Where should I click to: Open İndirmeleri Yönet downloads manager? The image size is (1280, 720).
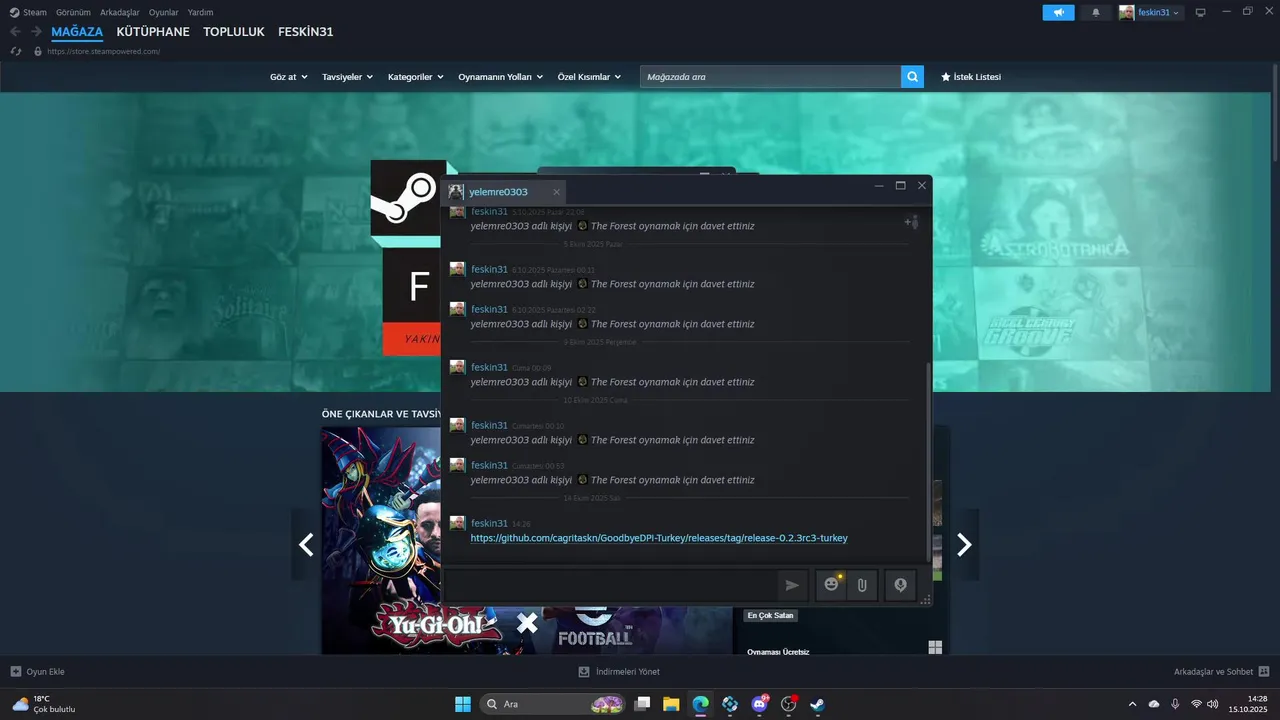coord(619,672)
